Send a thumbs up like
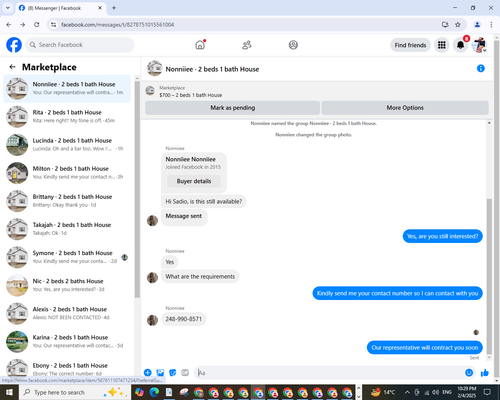The width and height of the screenshot is (500, 400). tap(485, 373)
